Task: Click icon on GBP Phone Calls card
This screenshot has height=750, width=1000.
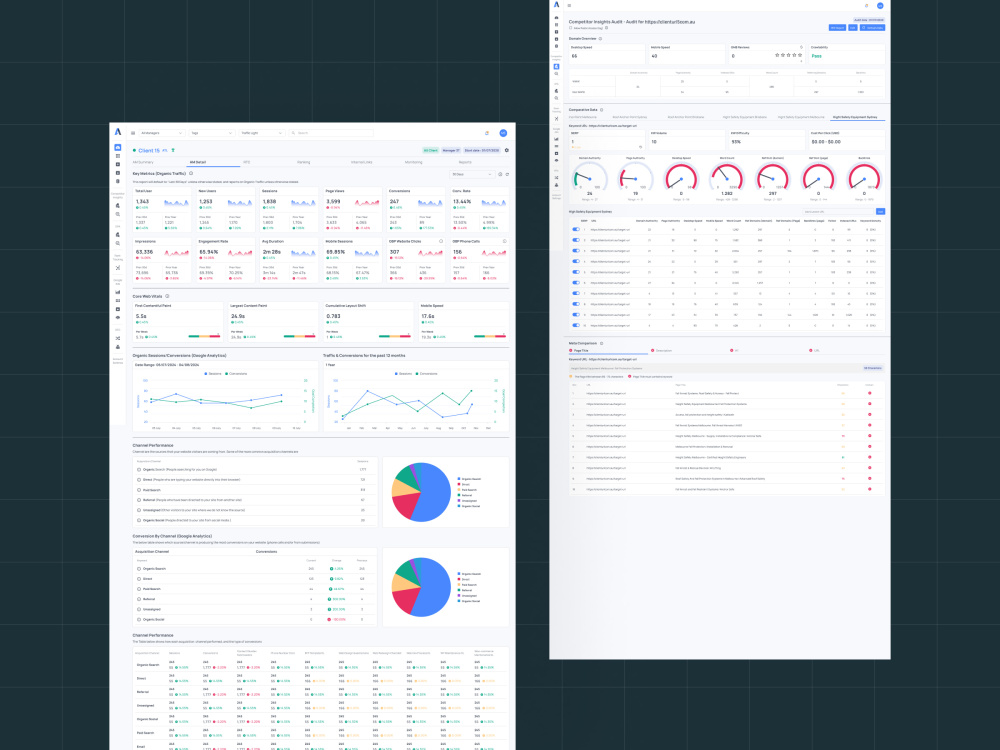Action: pyautogui.click(x=504, y=241)
